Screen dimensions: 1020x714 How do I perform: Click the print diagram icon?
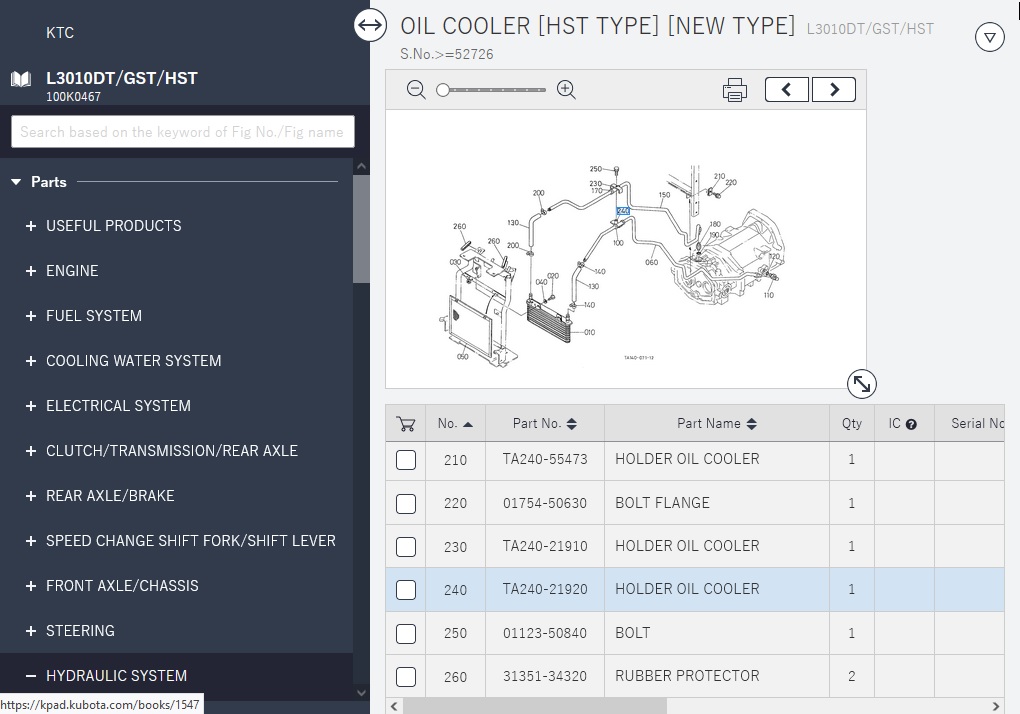[734, 90]
